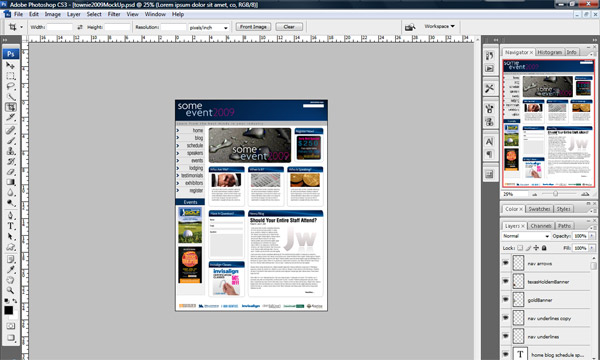The height and width of the screenshot is (360, 600).
Task: Switch to the Swatches tab
Action: pyautogui.click(x=539, y=209)
